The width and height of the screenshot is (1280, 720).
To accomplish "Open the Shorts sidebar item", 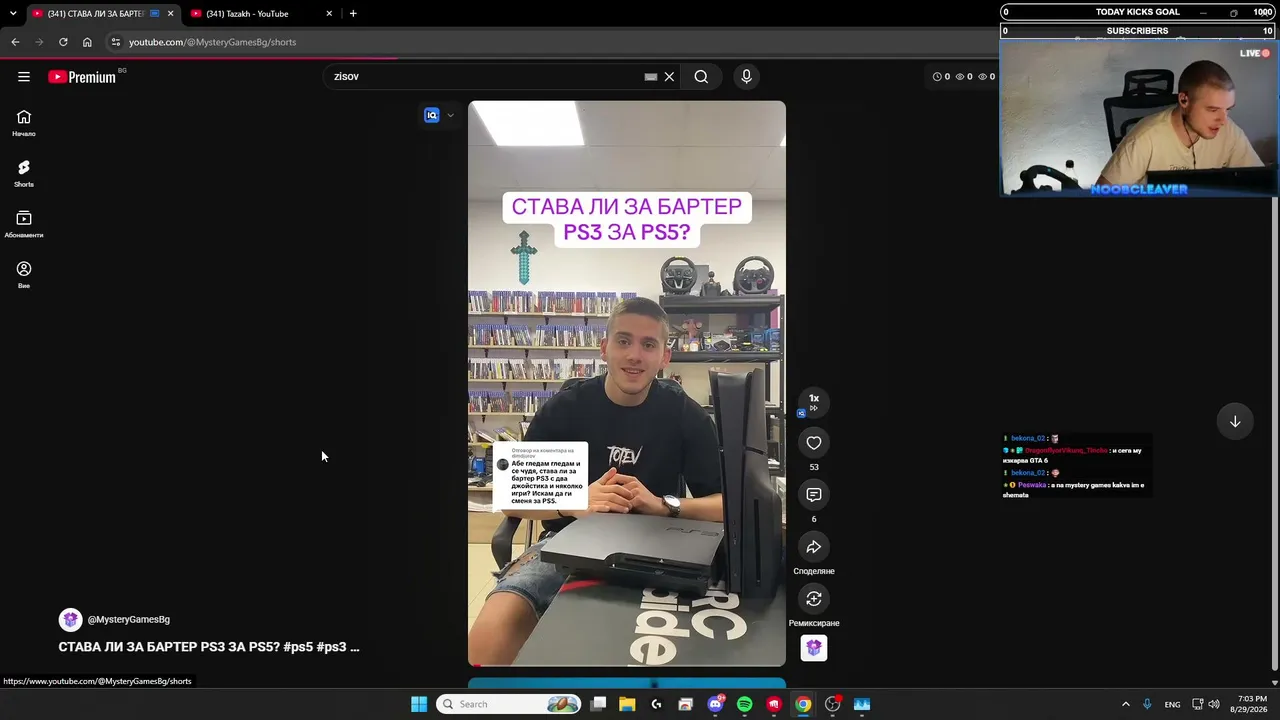I will (24, 174).
